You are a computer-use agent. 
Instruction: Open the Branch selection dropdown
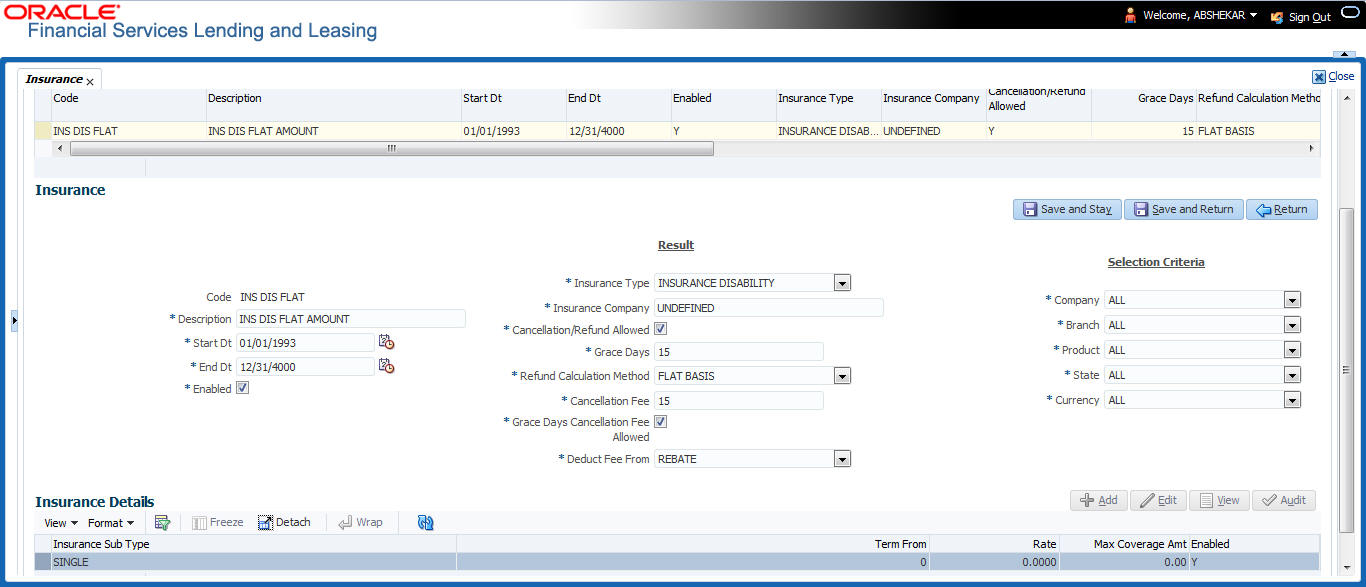[1292, 325]
